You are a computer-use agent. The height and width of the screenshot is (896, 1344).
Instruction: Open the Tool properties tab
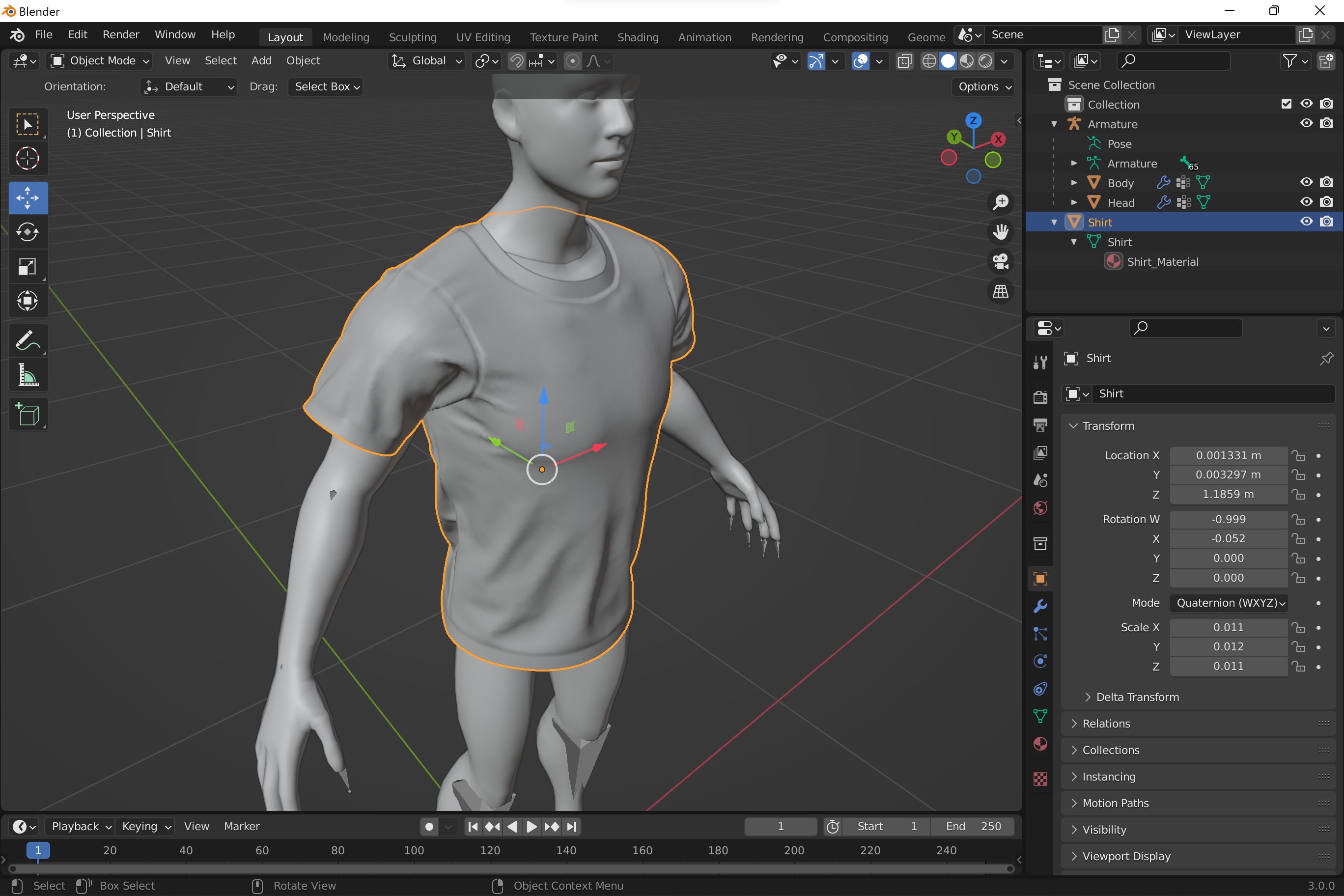click(1040, 363)
